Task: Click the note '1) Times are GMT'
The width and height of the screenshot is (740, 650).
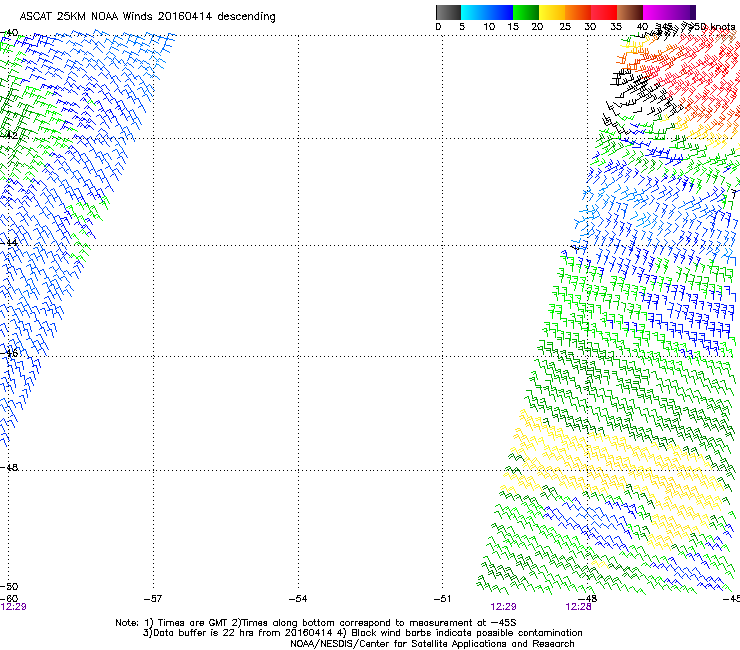Action: click(186, 623)
